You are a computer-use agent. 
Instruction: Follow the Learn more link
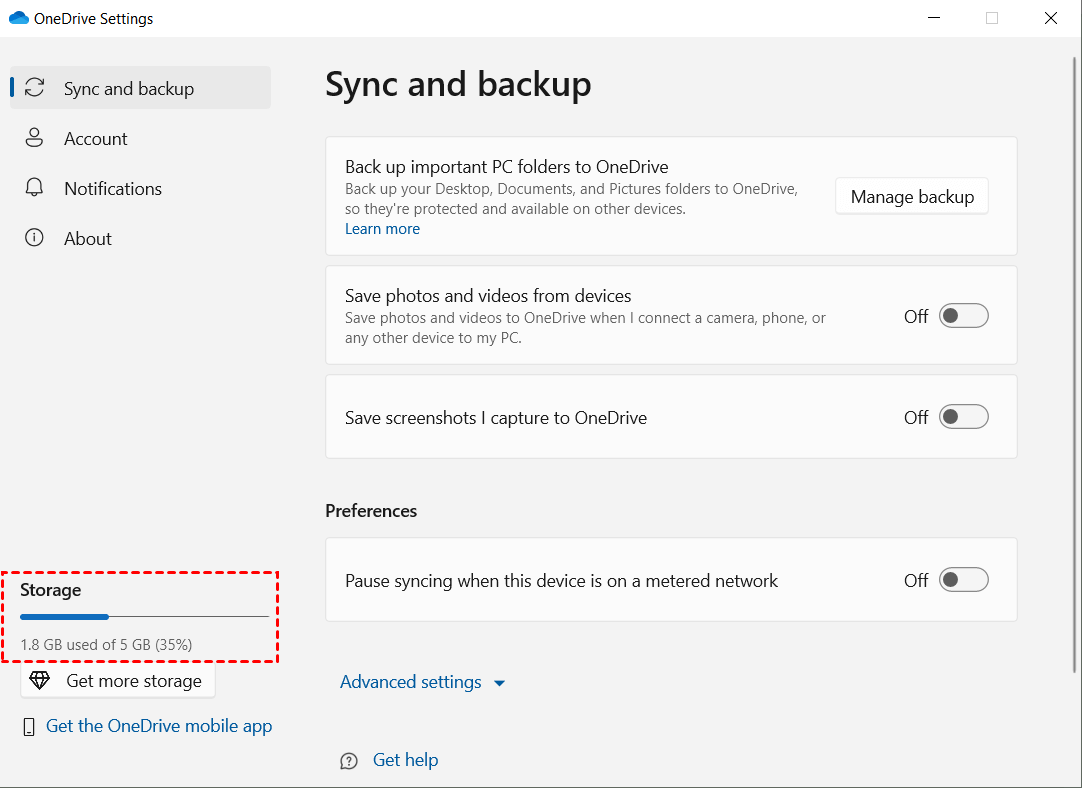[382, 228]
